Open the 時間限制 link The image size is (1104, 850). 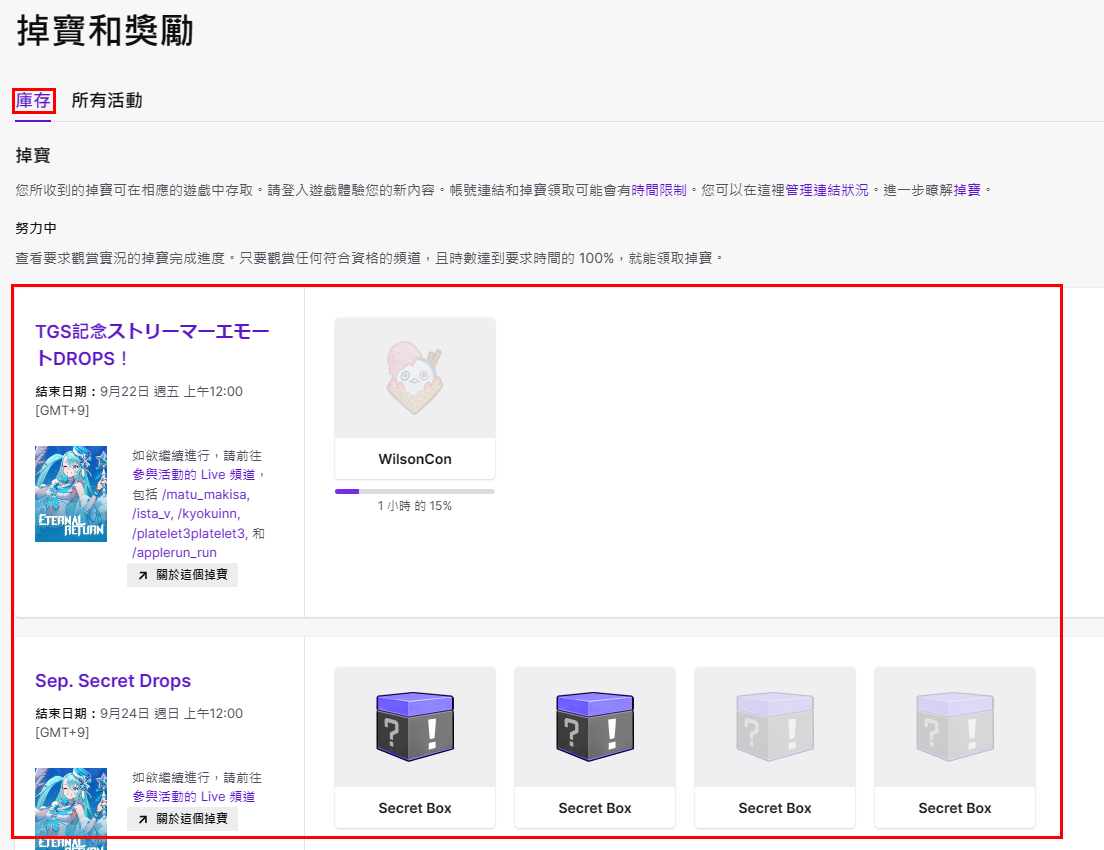(659, 189)
